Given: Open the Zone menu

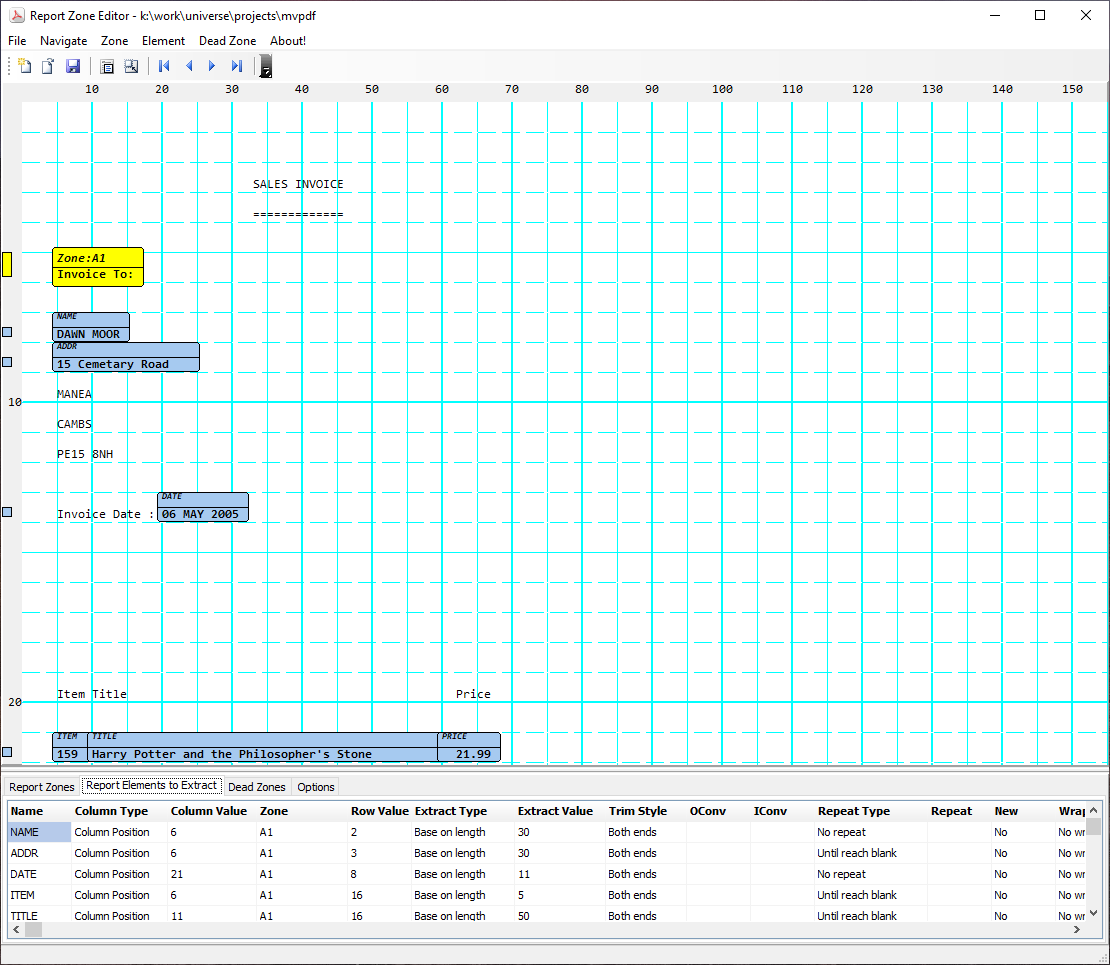Looking at the screenshot, I should (x=114, y=41).
